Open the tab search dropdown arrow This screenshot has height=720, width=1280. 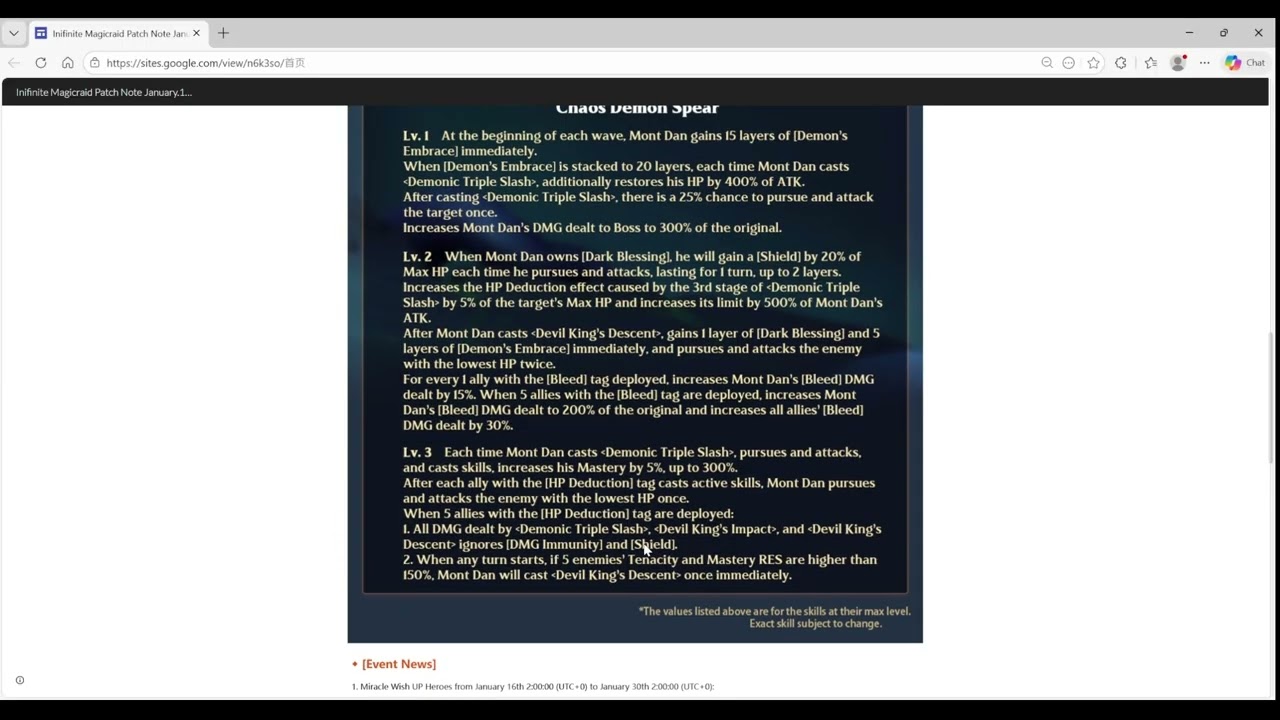[13, 33]
